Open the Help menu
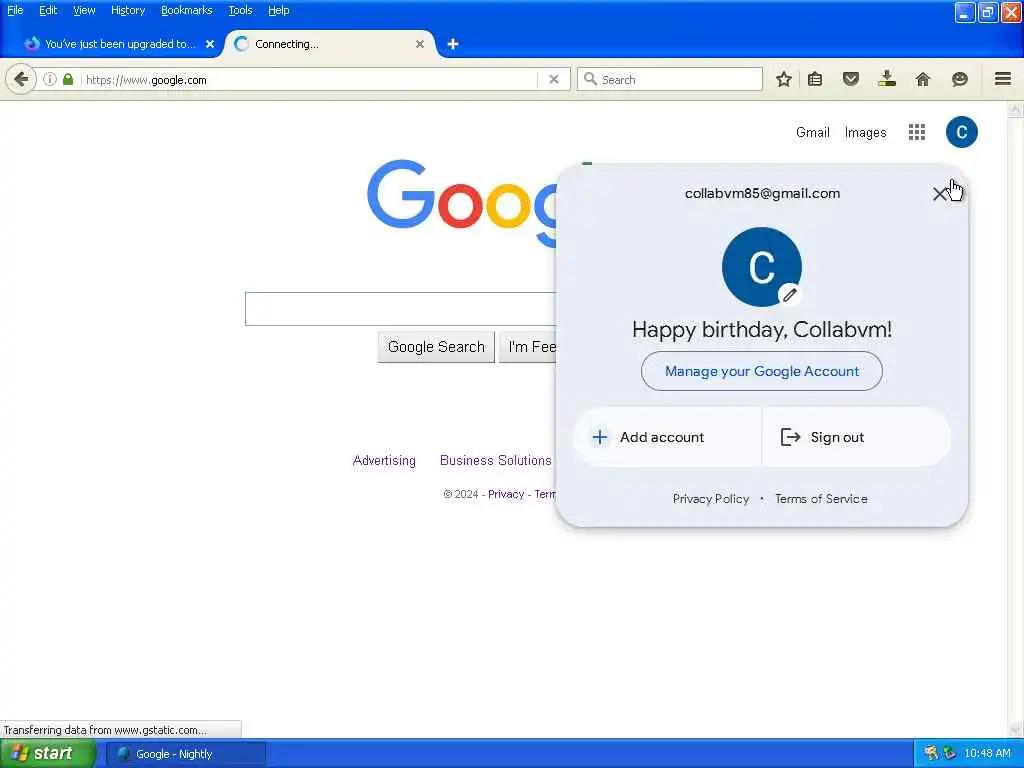The height and width of the screenshot is (768, 1024). [x=279, y=10]
